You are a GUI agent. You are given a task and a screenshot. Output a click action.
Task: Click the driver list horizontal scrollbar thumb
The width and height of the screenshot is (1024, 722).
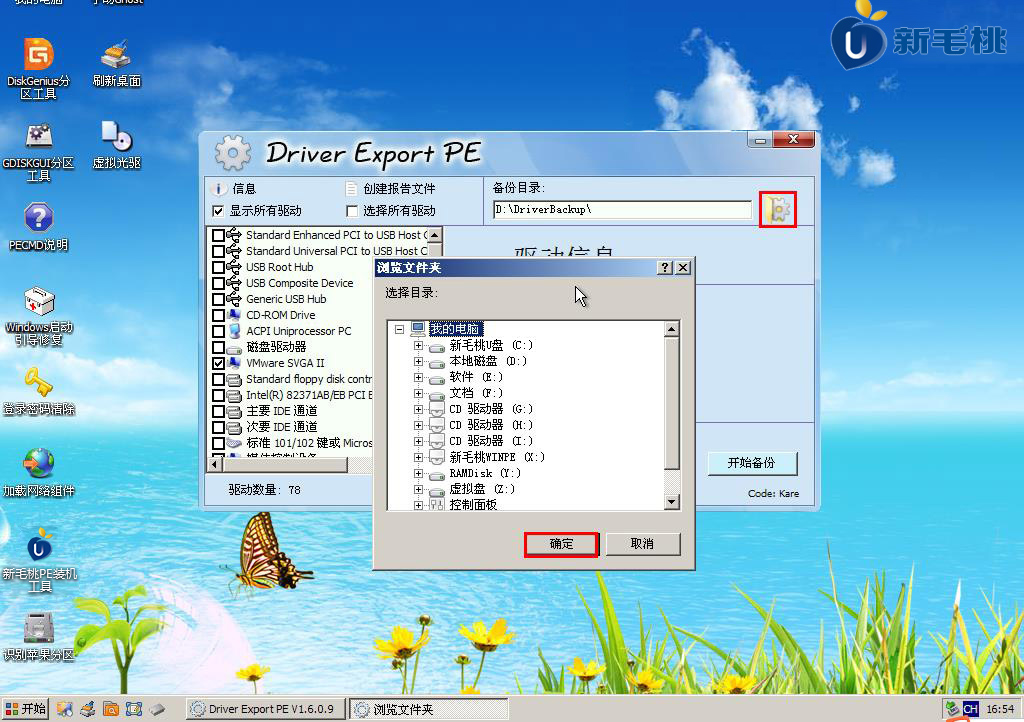[x=285, y=464]
